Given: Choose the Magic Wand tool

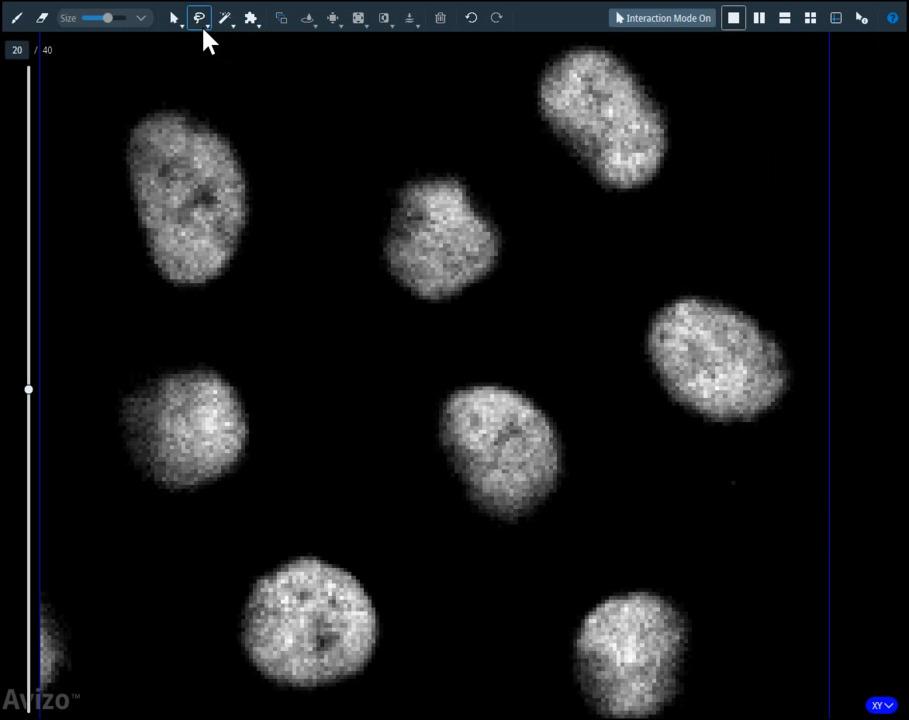Looking at the screenshot, I should (225, 18).
